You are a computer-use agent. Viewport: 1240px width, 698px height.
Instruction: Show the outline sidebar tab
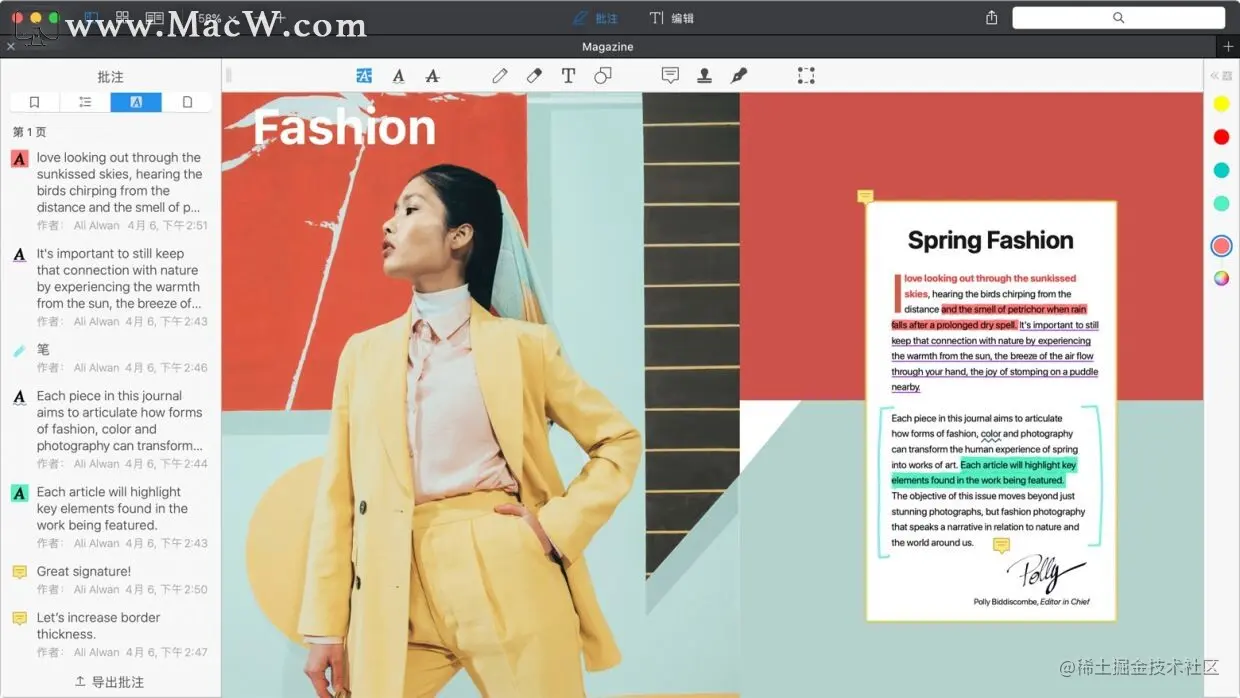(x=85, y=102)
